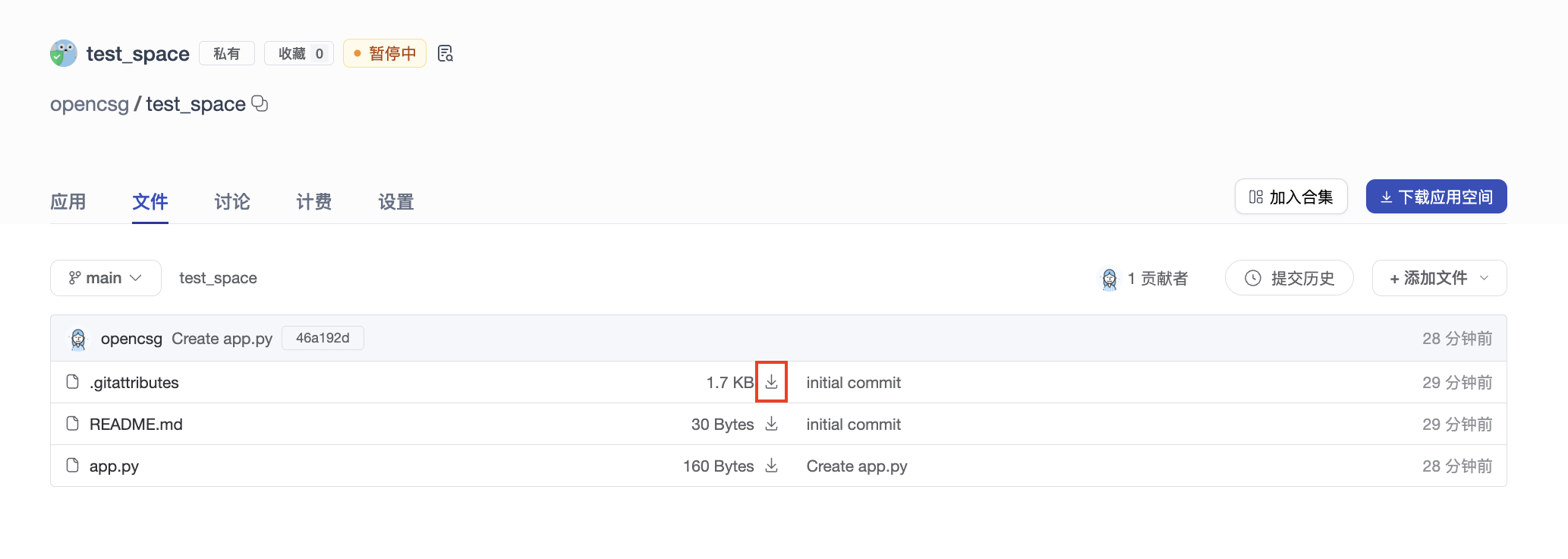Image resolution: width=1568 pixels, height=559 pixels.
Task: Switch to the 应用 tab
Action: coord(68,201)
